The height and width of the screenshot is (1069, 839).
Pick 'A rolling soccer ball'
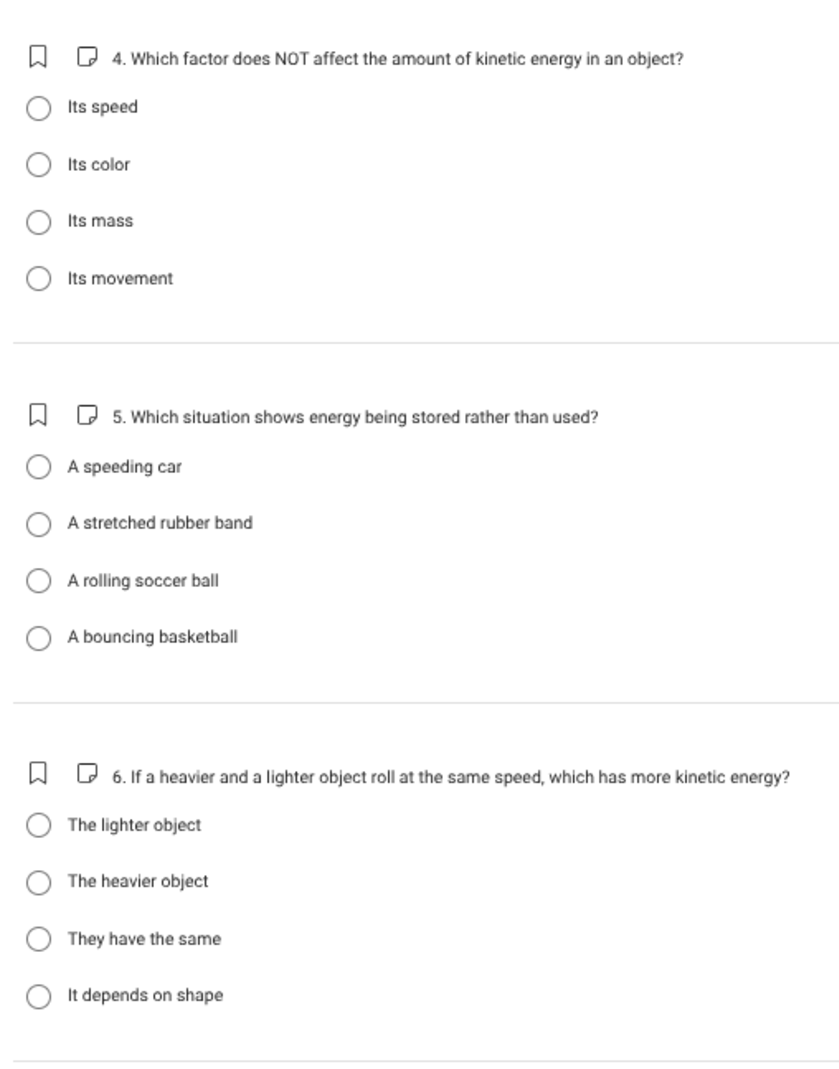pyautogui.click(x=39, y=581)
